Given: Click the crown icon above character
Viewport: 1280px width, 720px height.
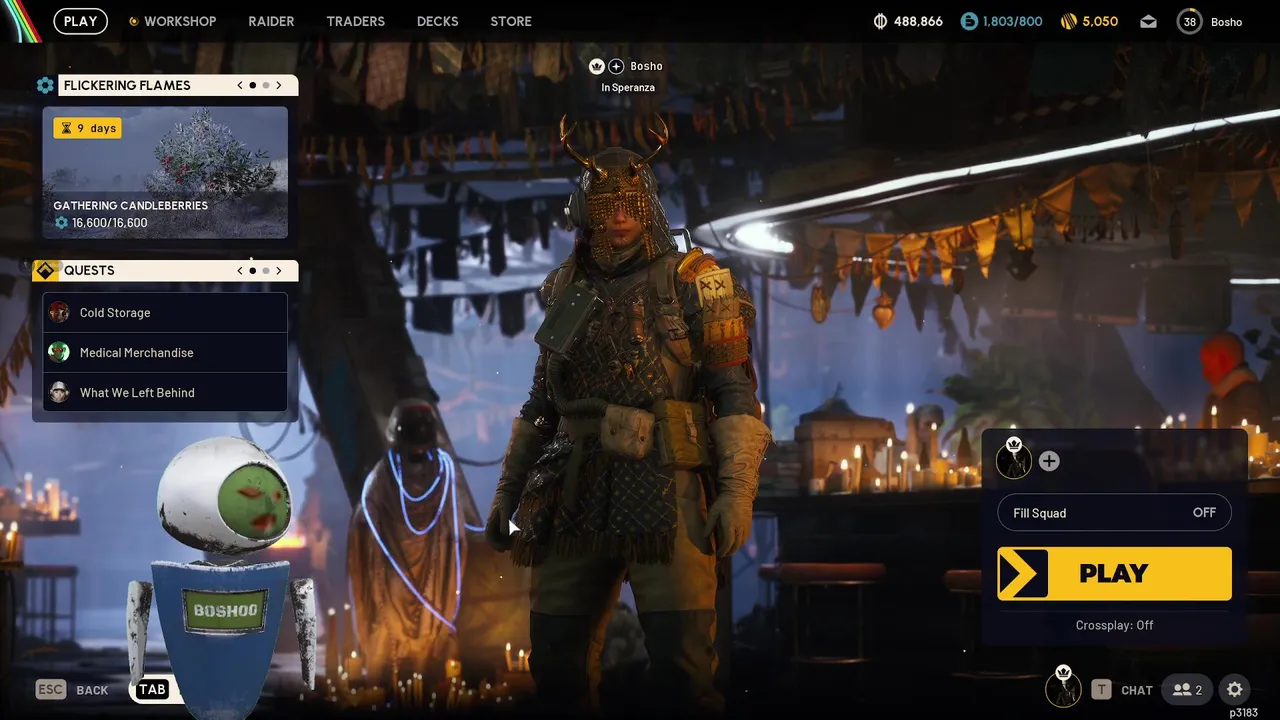Looking at the screenshot, I should tap(597, 66).
